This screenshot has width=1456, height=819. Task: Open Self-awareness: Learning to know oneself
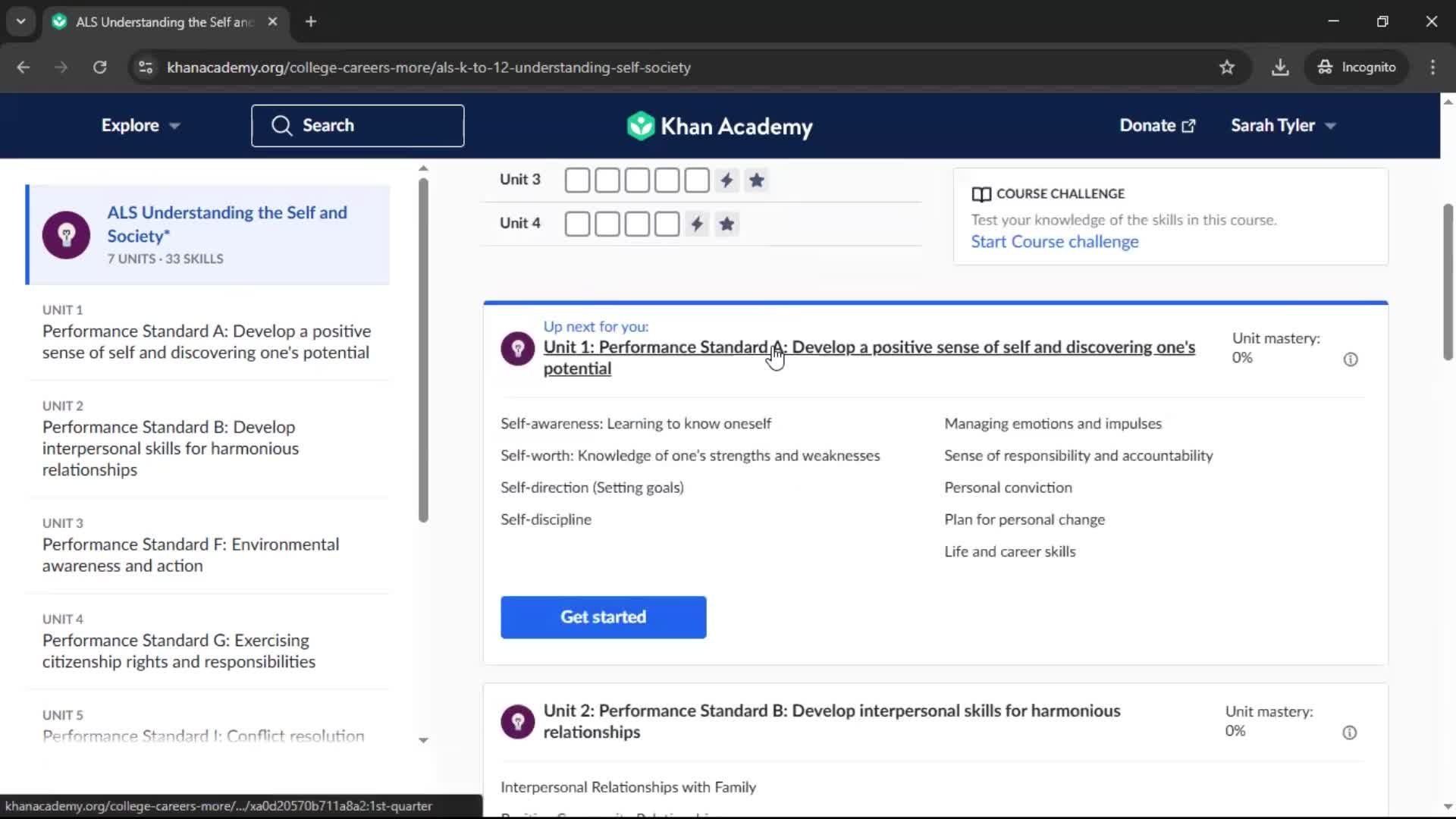(635, 424)
